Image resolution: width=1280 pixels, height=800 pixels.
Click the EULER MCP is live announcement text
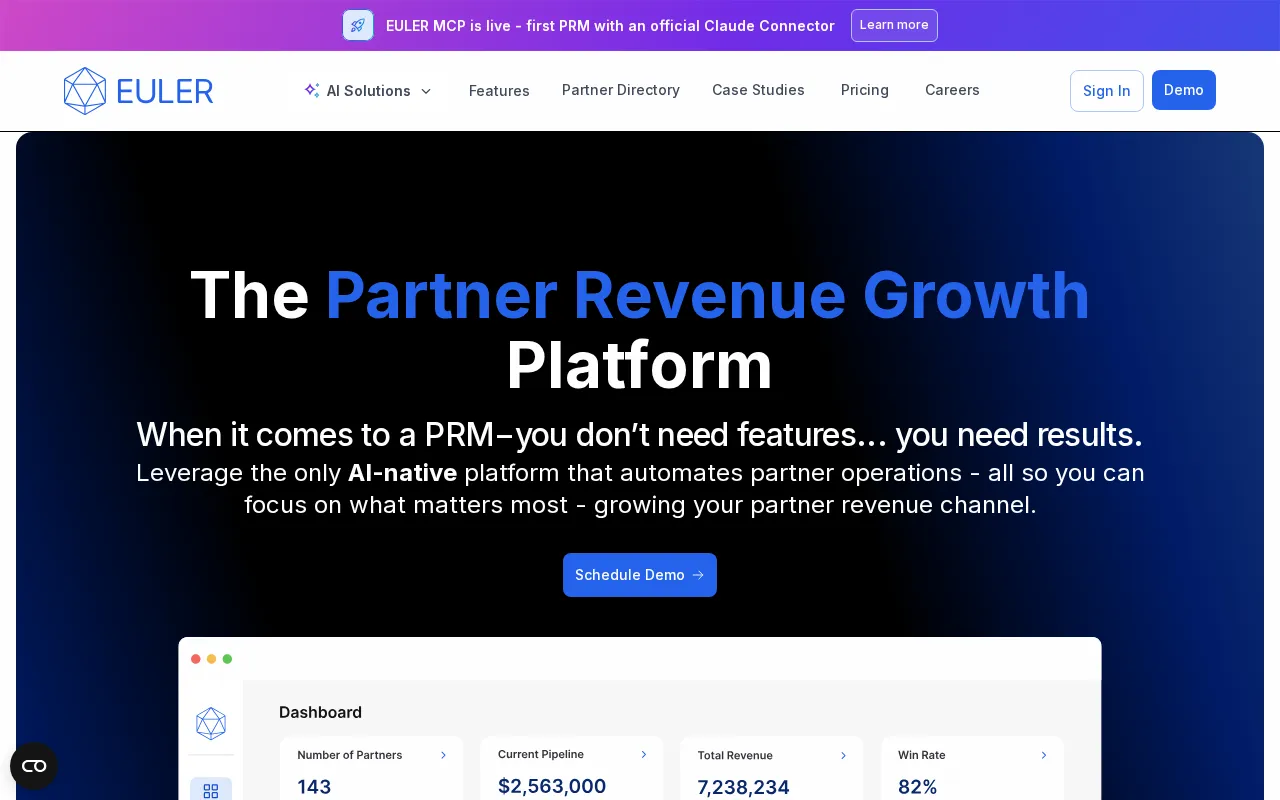610,26
